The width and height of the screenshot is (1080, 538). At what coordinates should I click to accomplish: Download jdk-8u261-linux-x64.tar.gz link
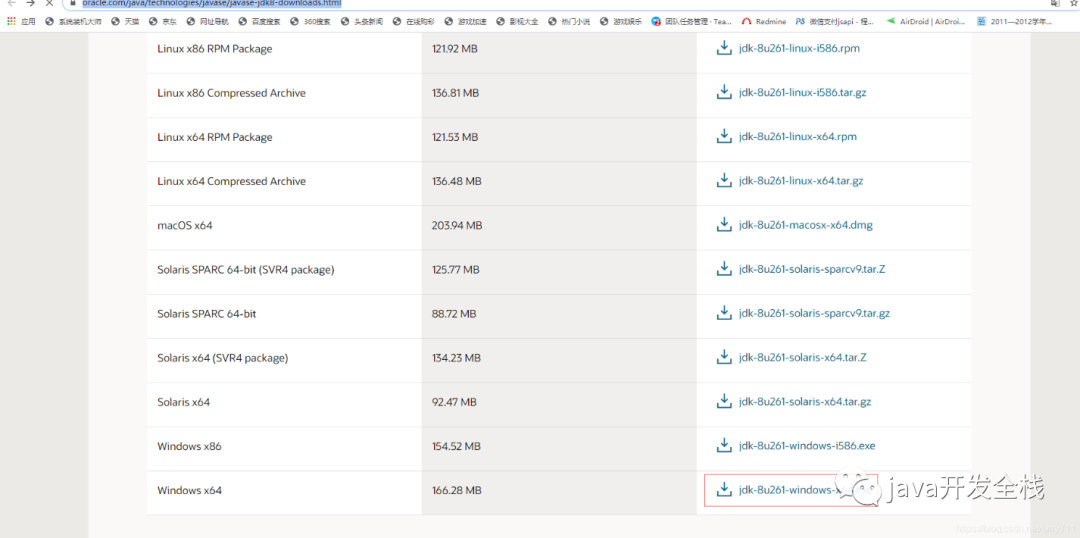[801, 181]
